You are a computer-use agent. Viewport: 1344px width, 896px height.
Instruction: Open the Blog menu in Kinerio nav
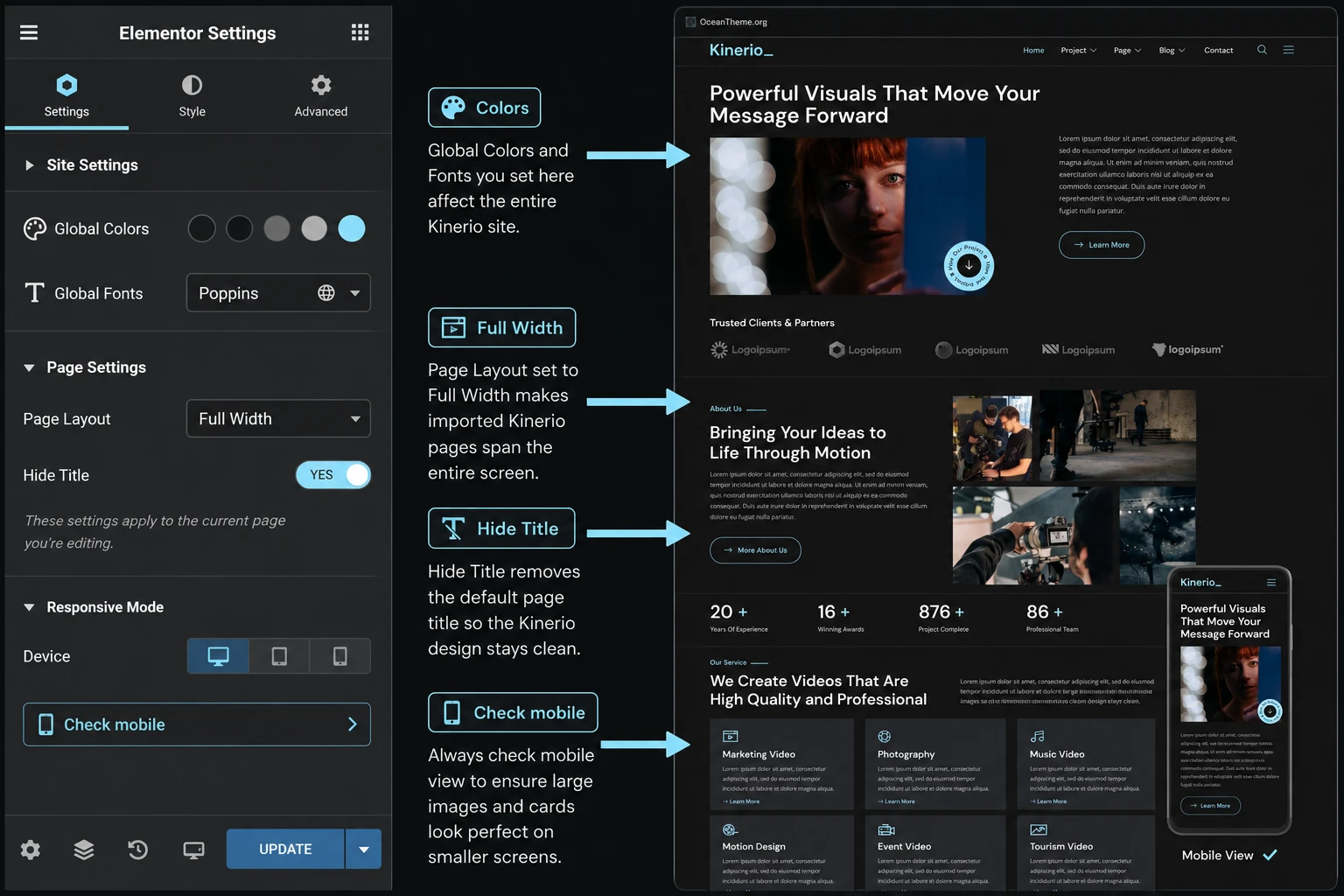[1172, 51]
